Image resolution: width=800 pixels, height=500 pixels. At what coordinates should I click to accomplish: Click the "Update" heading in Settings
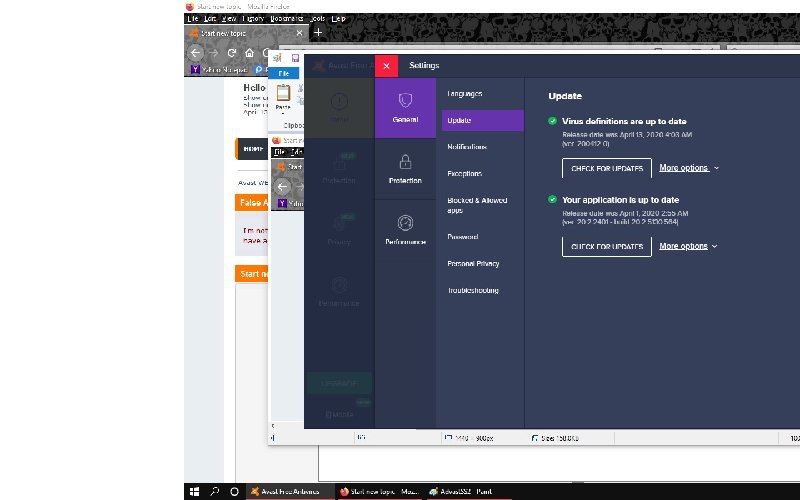pos(565,96)
